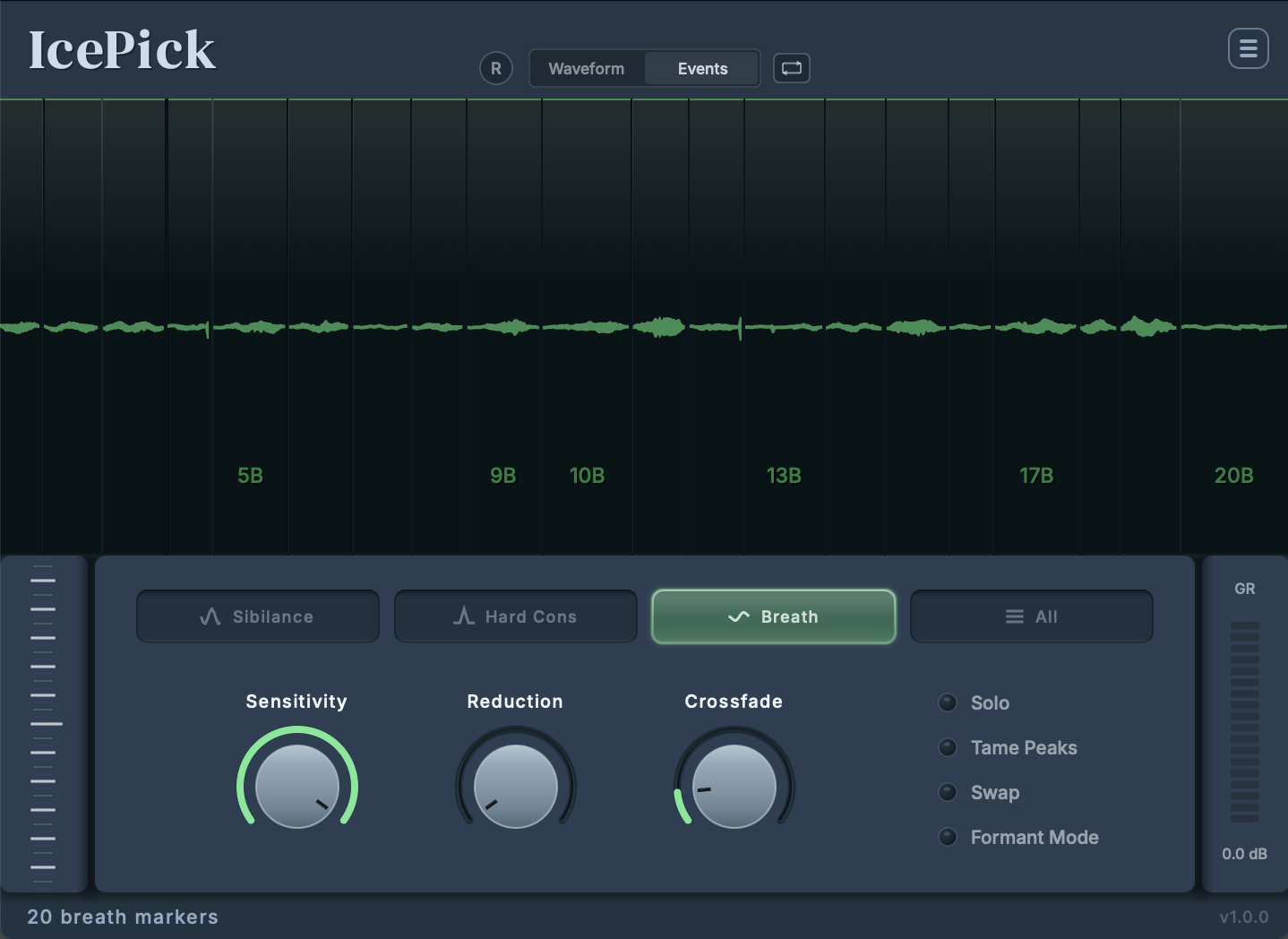Toggle the loop icon button

coord(792,68)
